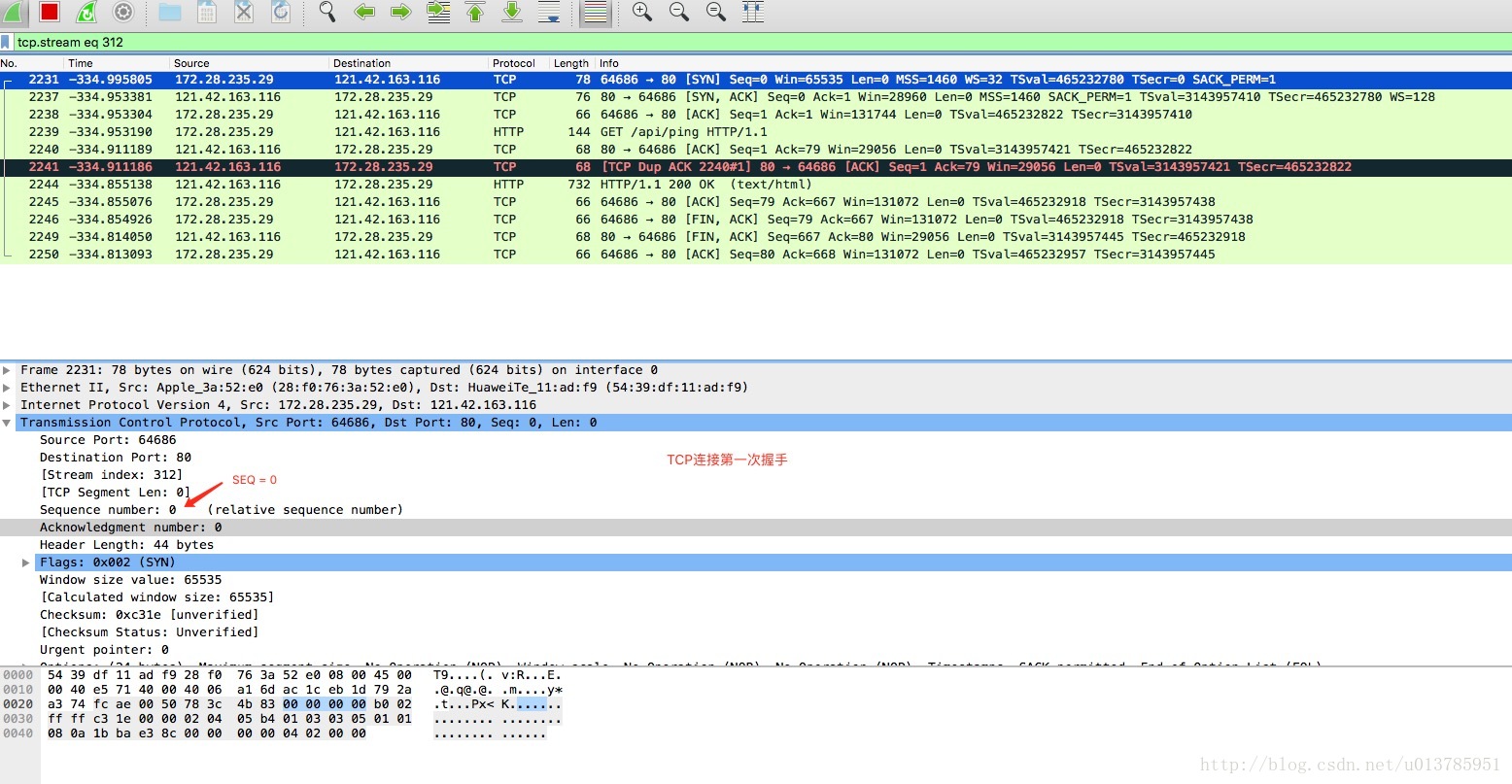Image resolution: width=1512 pixels, height=784 pixels.
Task: Expand the Frame 2231 details
Action: tap(8, 370)
